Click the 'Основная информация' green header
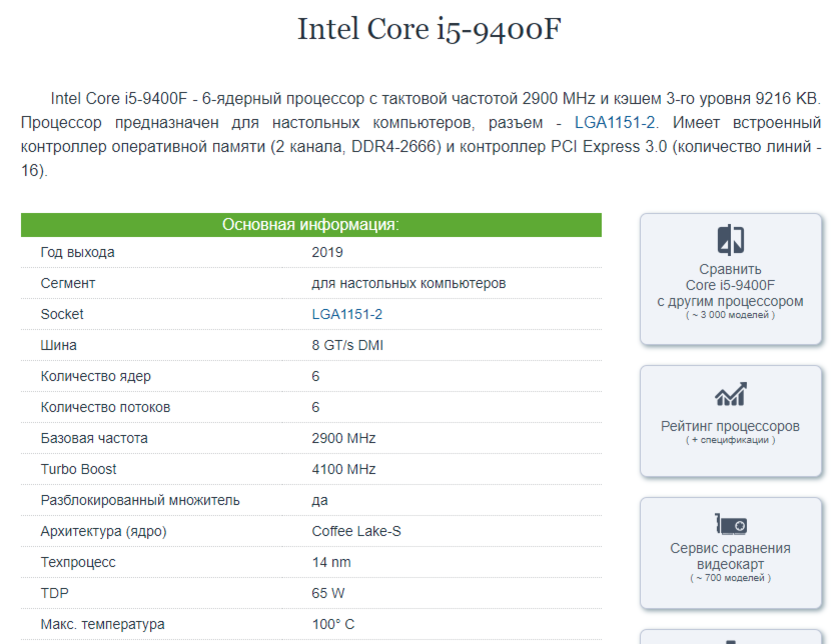Screen dimensions: 838x644 coord(311,224)
